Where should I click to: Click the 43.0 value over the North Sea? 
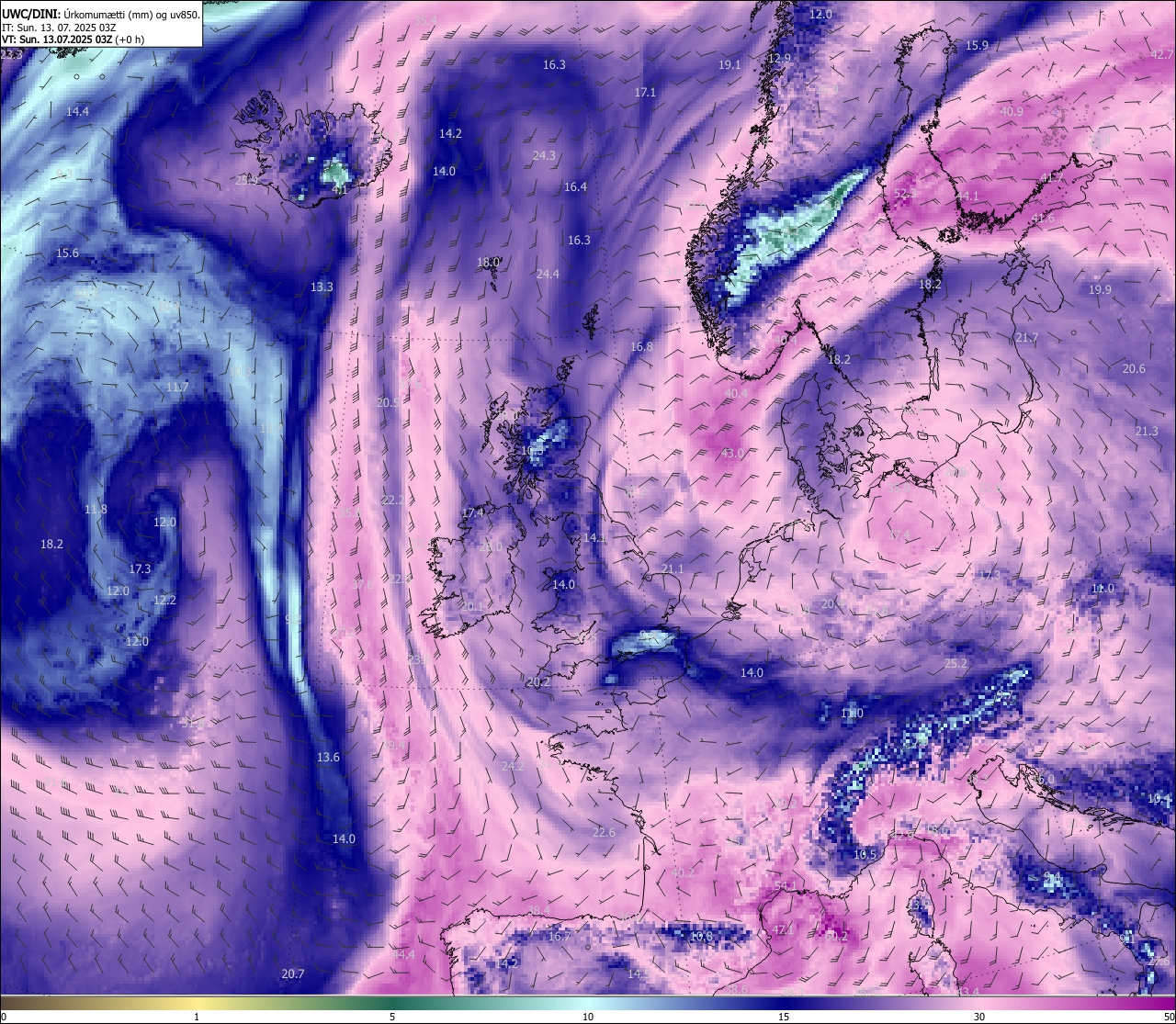(732, 453)
